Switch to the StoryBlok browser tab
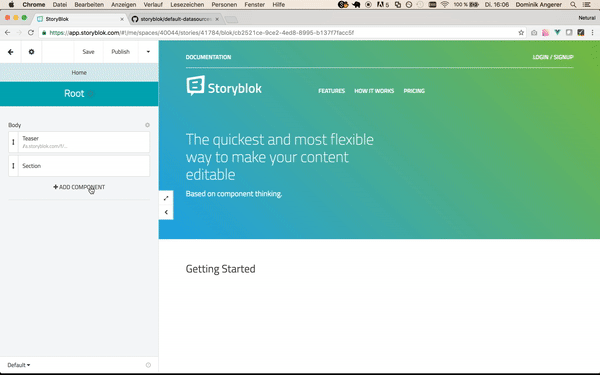Screen dimensions: 600x375 80,19
